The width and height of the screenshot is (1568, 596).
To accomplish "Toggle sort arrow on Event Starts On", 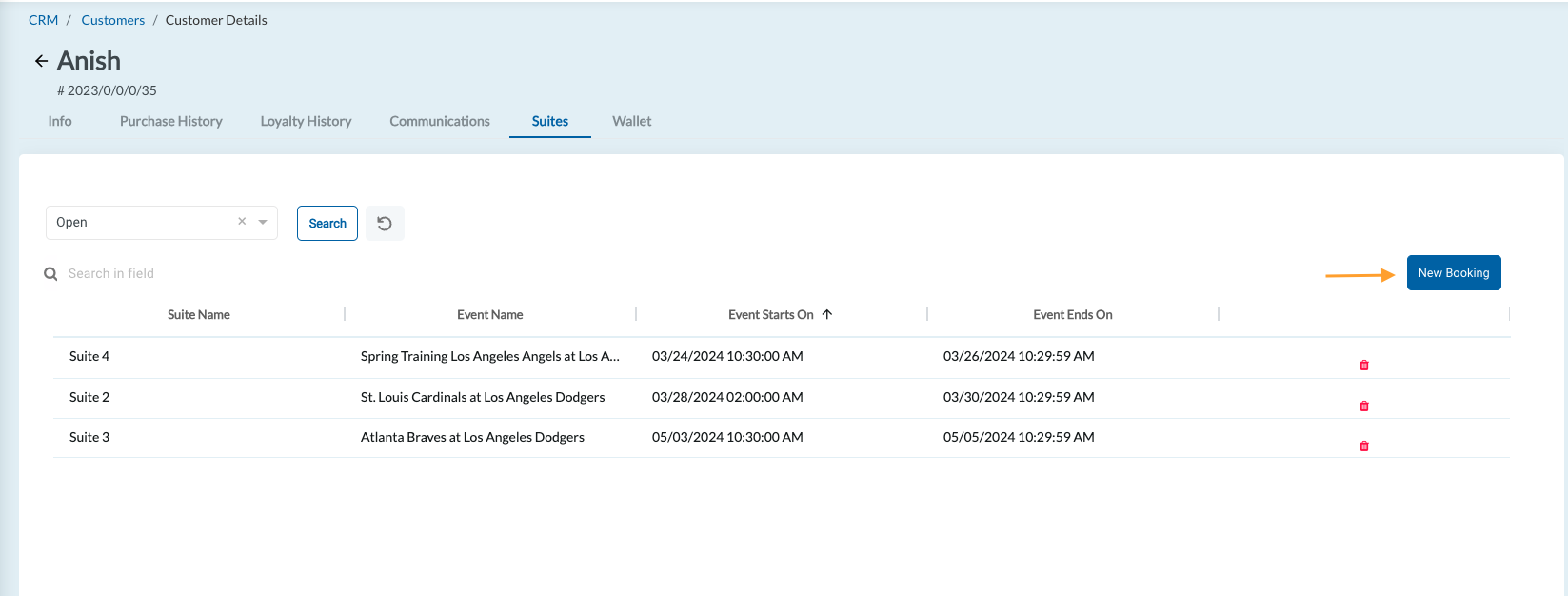I will click(x=827, y=314).
